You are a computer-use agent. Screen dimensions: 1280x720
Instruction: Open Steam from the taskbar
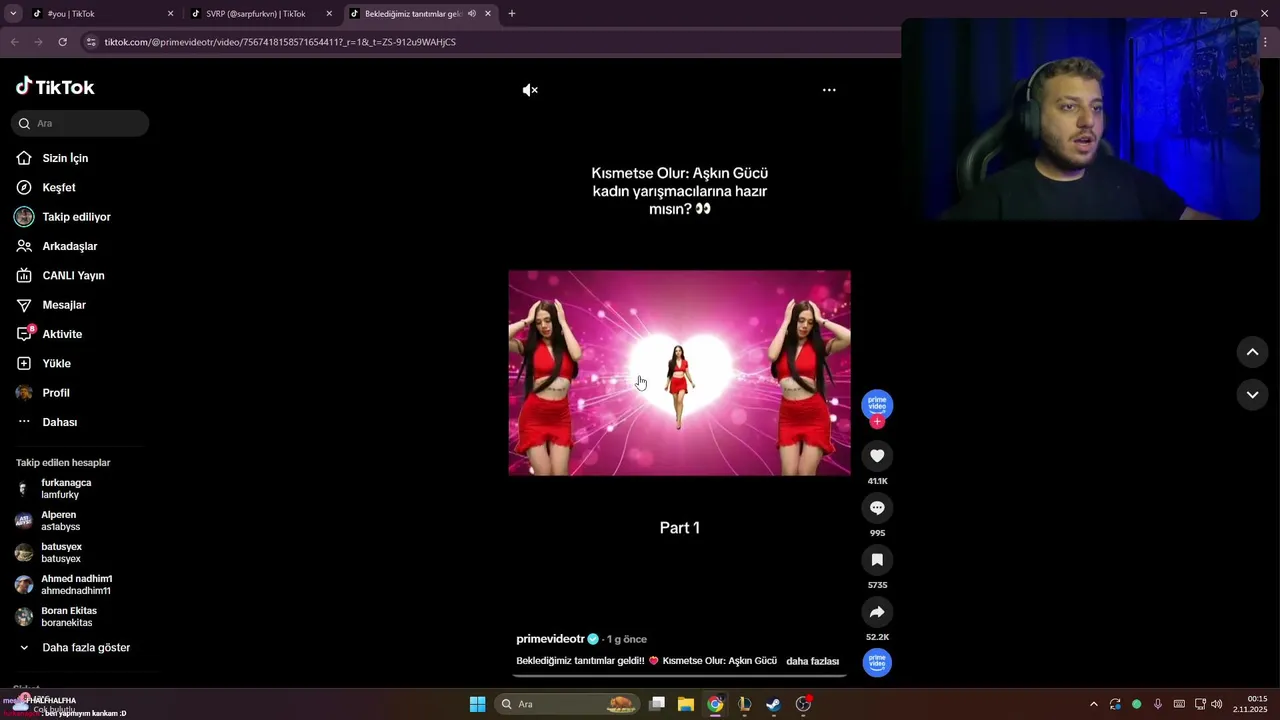773,704
